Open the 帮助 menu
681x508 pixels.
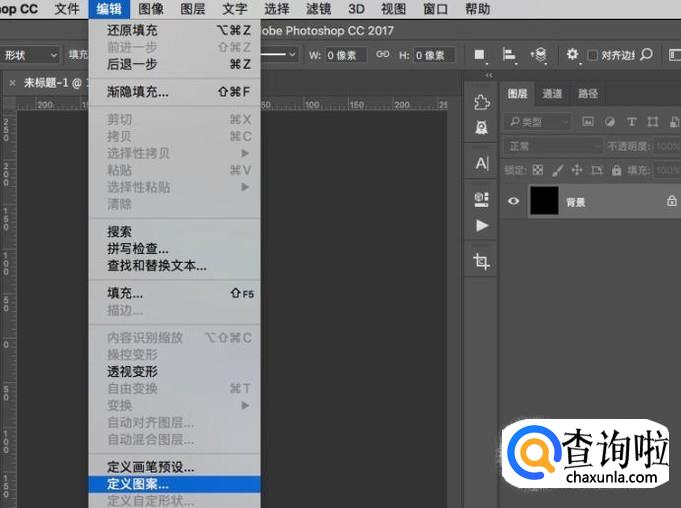coord(478,9)
